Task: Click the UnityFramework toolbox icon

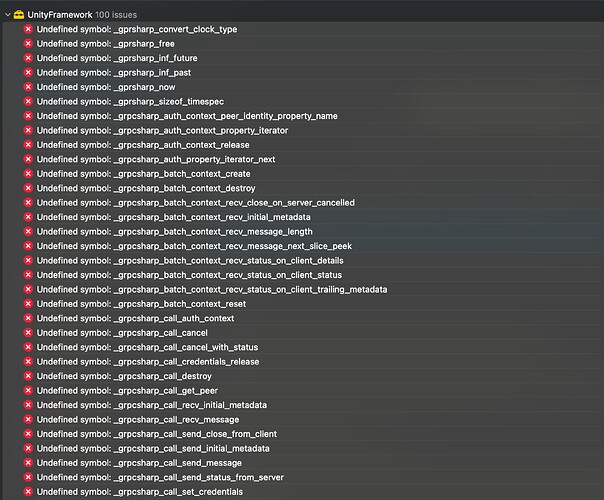Action: (19, 14)
